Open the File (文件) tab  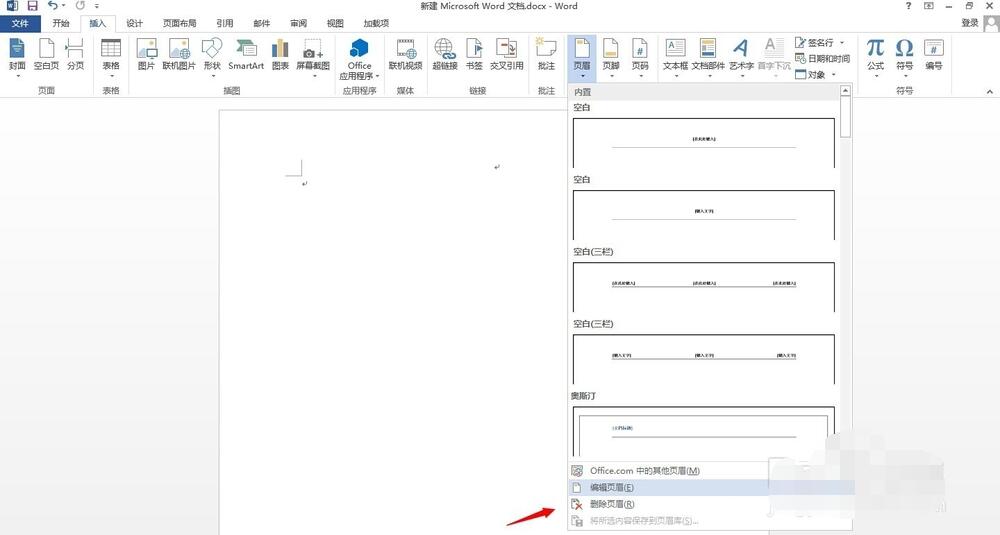tap(20, 23)
